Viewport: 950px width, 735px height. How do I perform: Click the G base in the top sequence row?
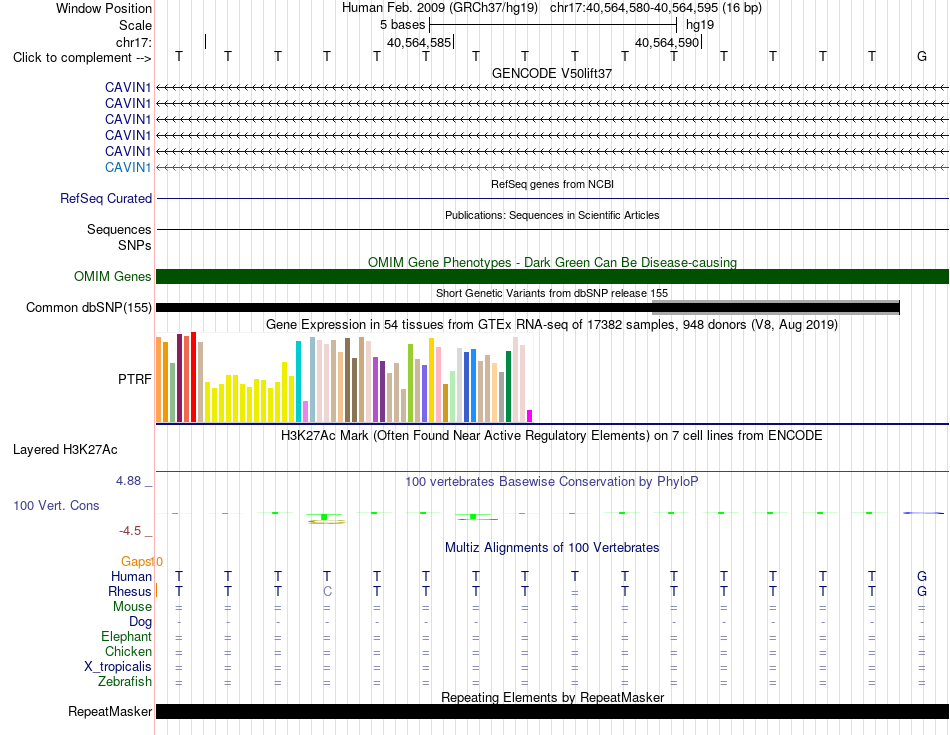922,56
